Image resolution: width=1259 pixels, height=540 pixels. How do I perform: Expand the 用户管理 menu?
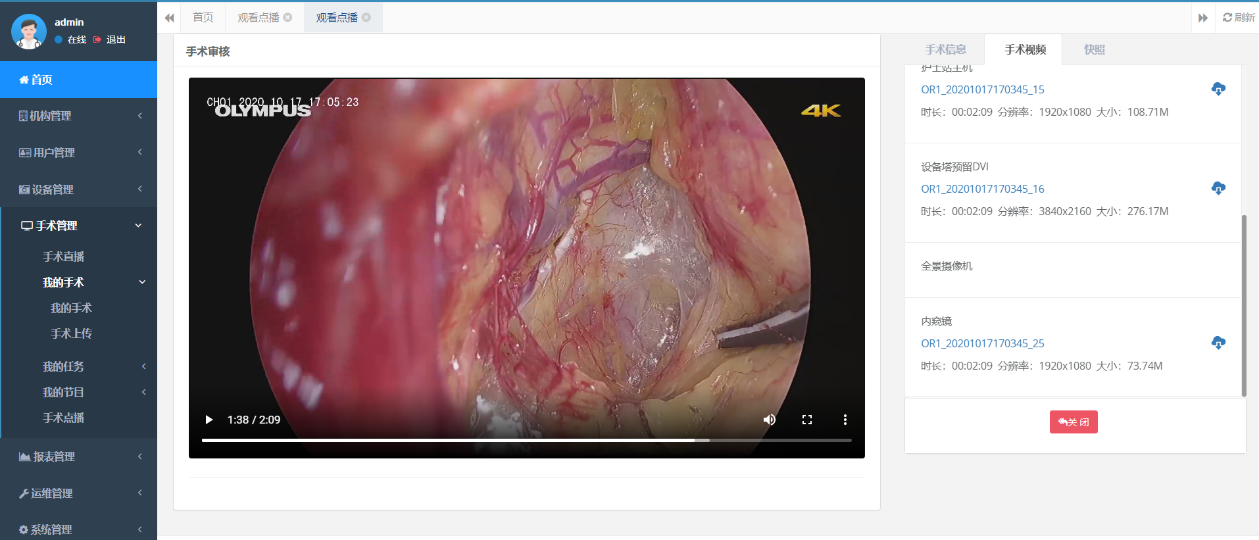78,153
